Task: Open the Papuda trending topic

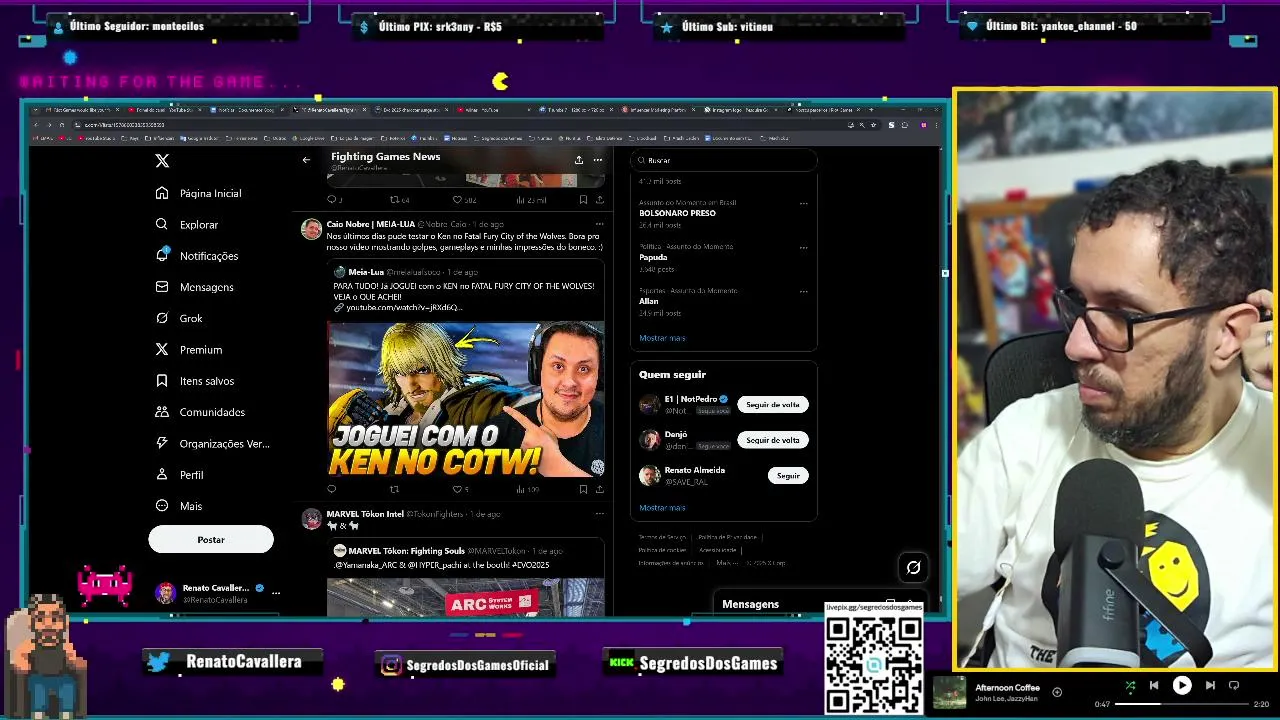Action: pos(653,257)
